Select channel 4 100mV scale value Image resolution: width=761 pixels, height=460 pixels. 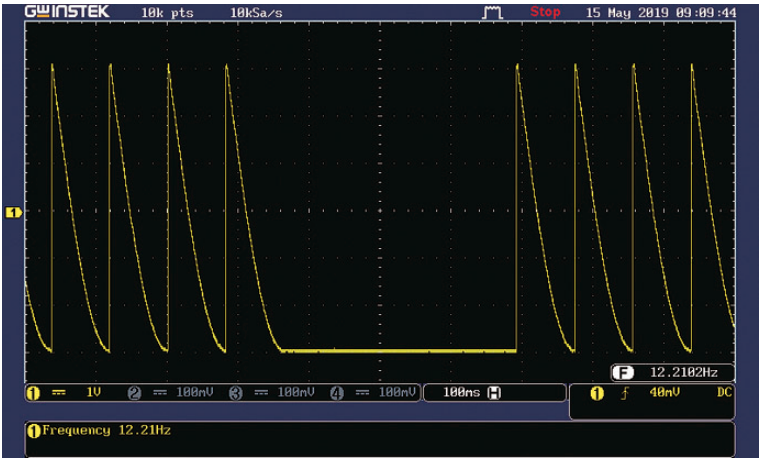point(397,393)
